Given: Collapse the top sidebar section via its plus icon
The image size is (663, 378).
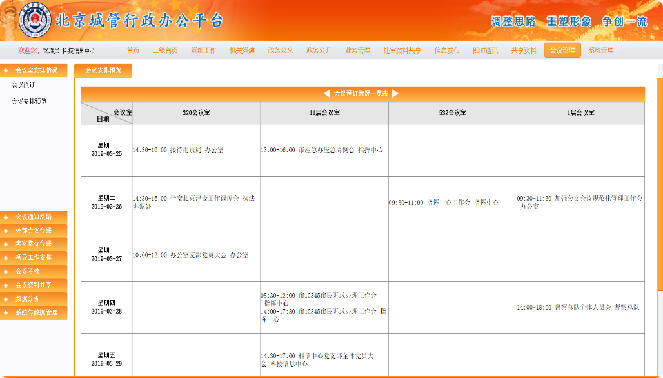Looking at the screenshot, I should point(6,70).
